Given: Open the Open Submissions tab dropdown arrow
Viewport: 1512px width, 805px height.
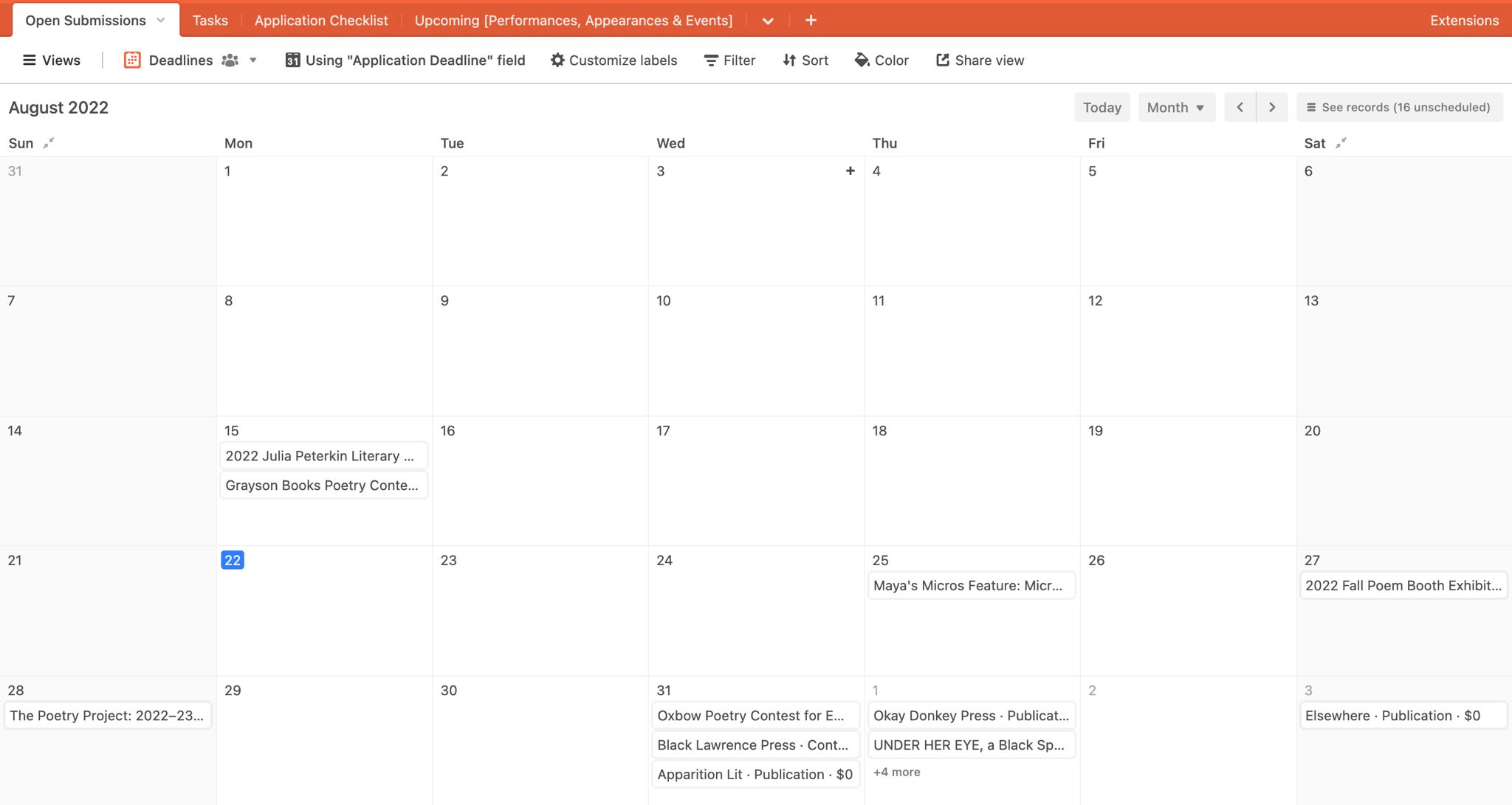Looking at the screenshot, I should coord(161,21).
